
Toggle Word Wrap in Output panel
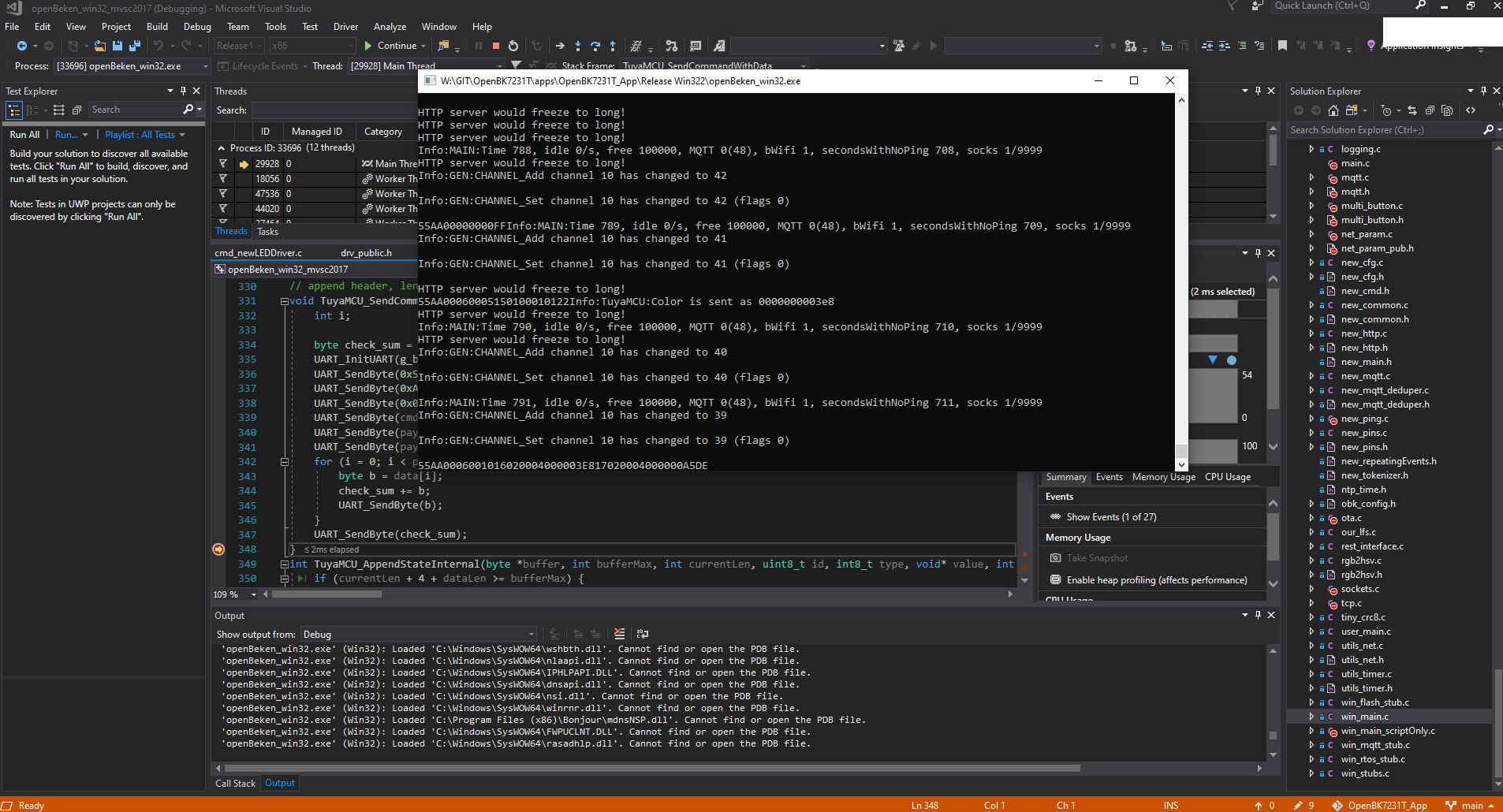(643, 634)
